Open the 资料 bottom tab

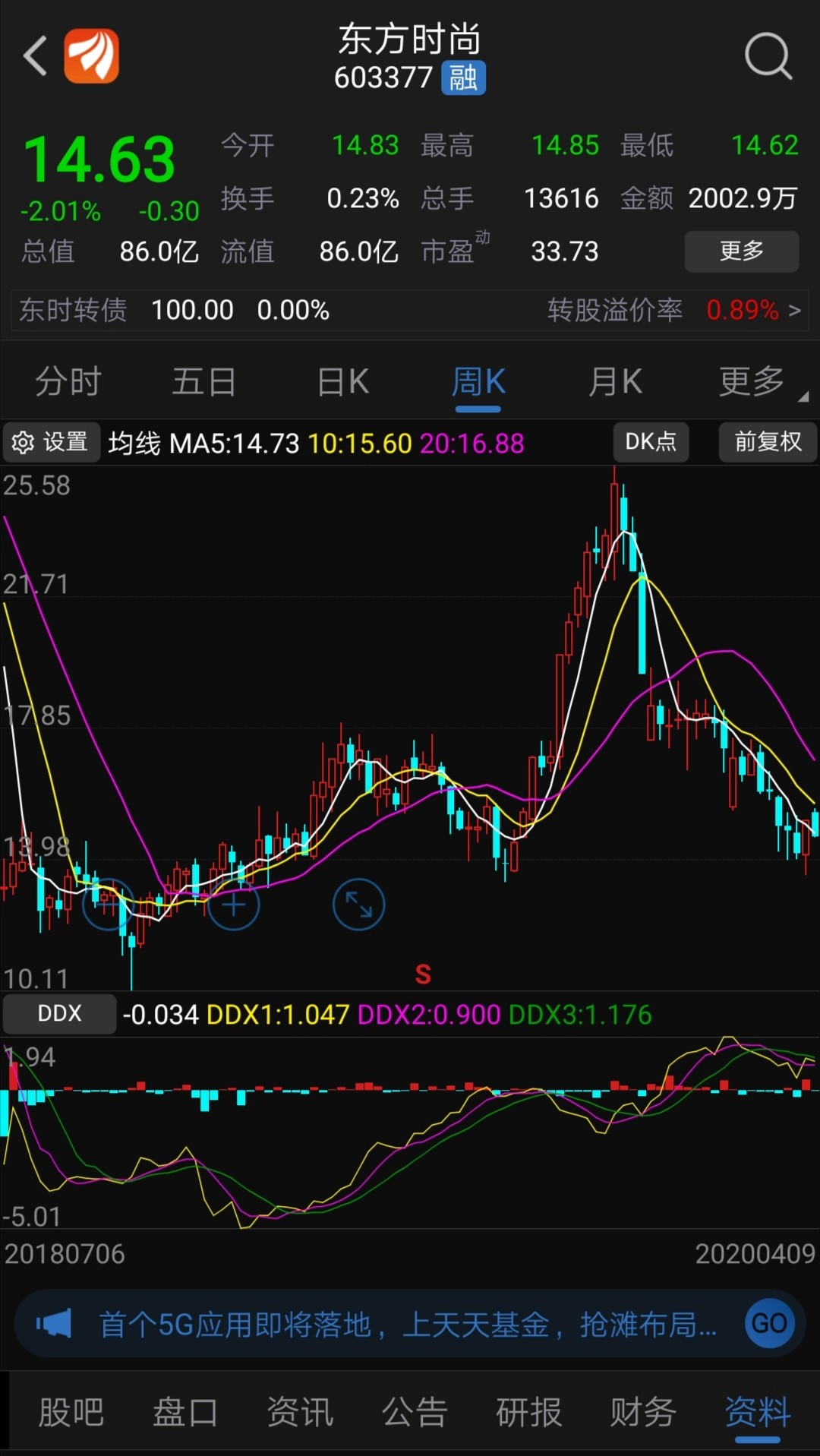tap(758, 1413)
